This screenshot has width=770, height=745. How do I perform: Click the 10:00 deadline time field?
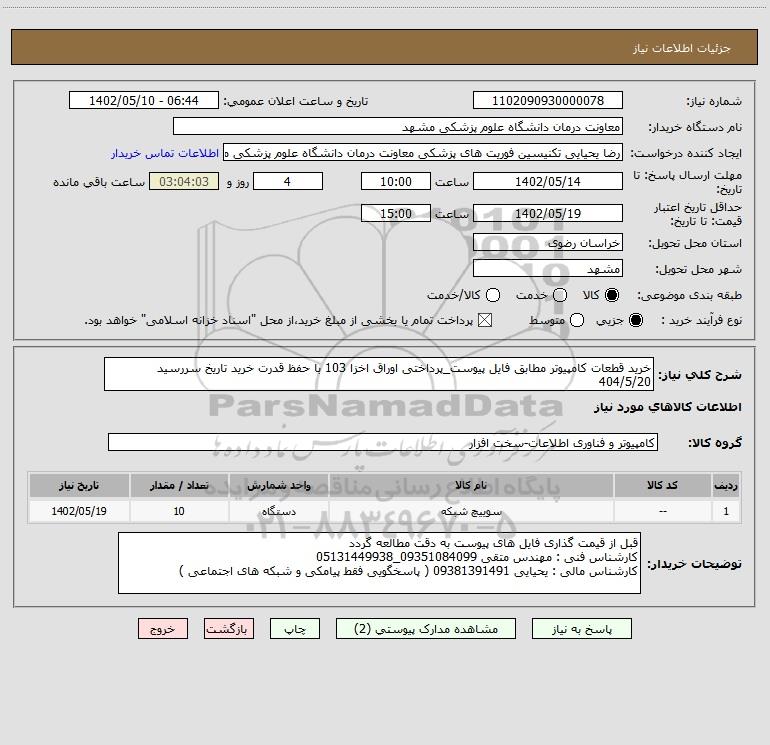(396, 181)
